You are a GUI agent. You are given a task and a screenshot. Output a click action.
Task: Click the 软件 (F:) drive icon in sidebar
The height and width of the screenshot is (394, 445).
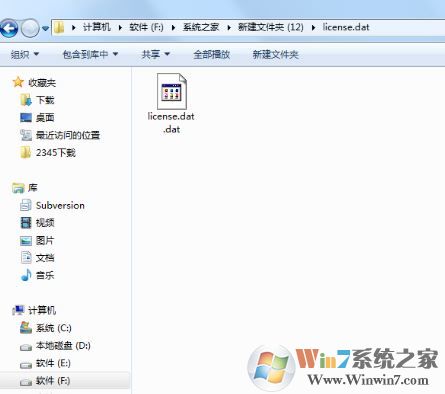26,382
